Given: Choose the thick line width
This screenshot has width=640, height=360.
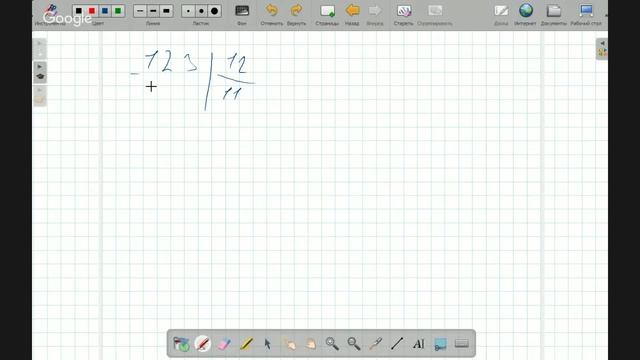Looking at the screenshot, I should click(166, 11).
